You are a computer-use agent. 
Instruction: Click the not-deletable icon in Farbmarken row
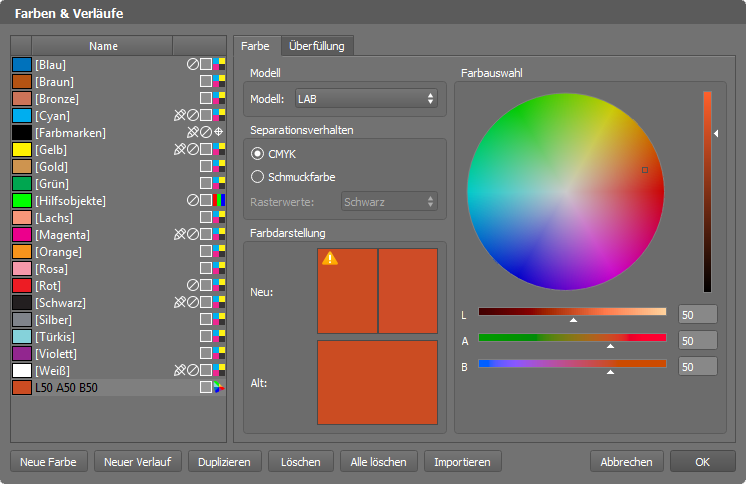point(206,132)
